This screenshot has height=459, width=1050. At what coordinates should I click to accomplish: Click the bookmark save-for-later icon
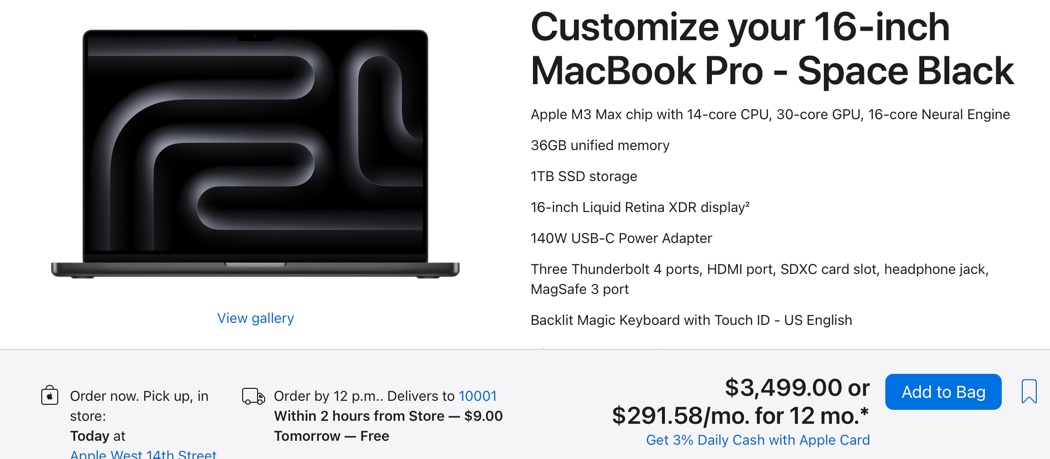pyautogui.click(x=1029, y=391)
